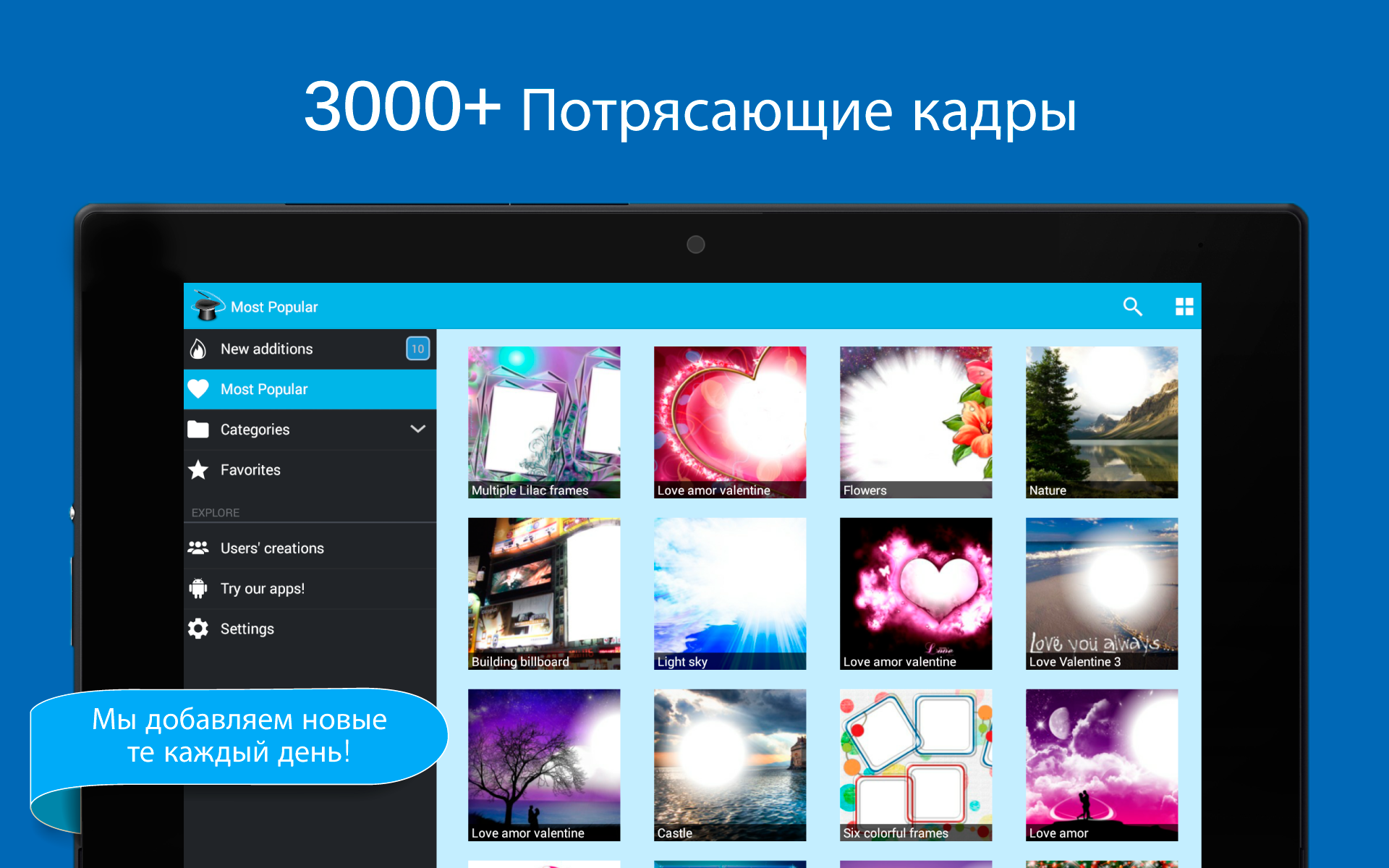Select Most Popular in sidebar
Image resolution: width=1389 pixels, height=868 pixels.
[x=310, y=389]
